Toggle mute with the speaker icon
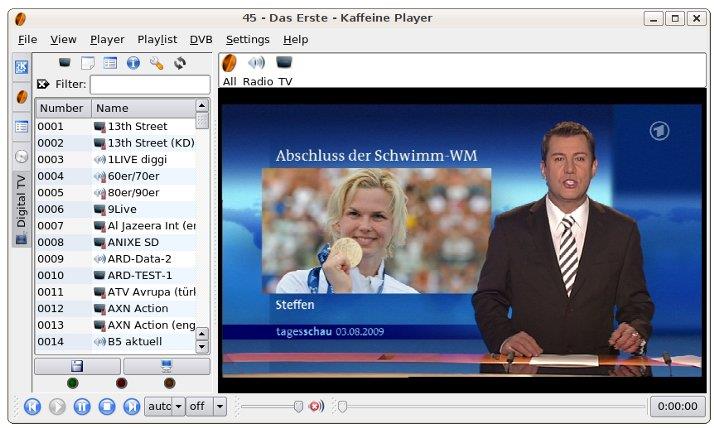 coord(316,406)
